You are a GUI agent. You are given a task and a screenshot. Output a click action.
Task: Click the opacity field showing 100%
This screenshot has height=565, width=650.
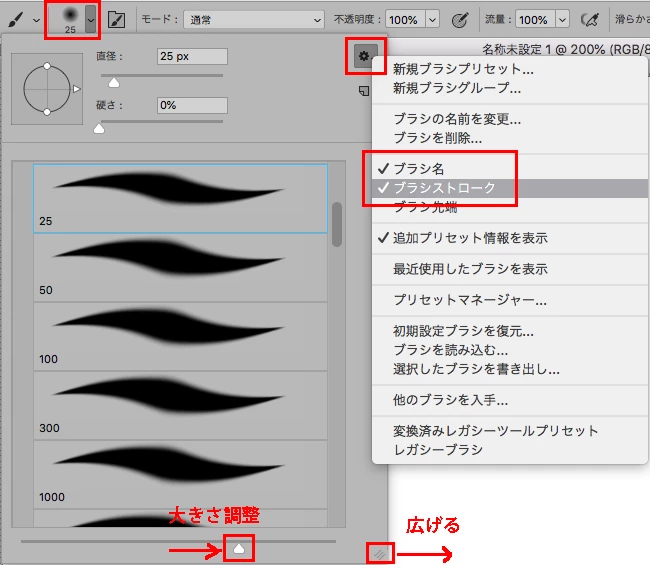[x=405, y=19]
